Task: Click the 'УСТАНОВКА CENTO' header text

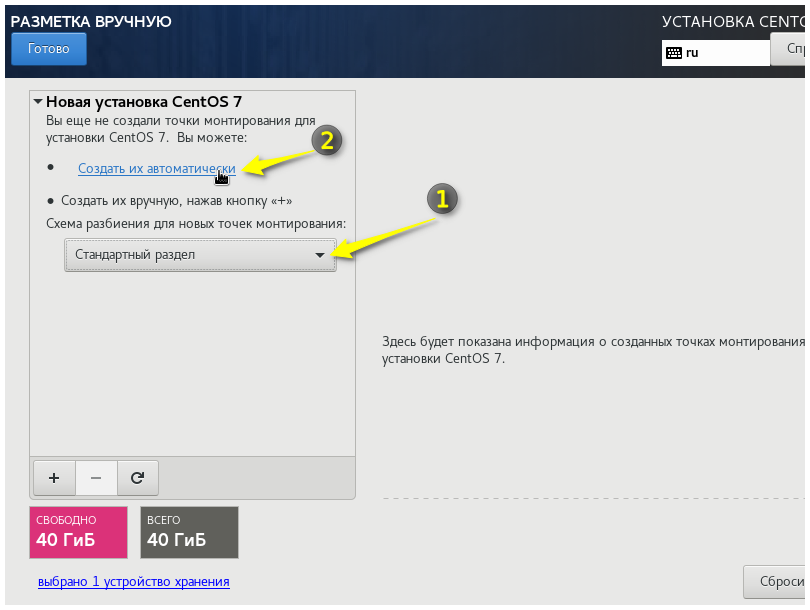Action: [733, 22]
